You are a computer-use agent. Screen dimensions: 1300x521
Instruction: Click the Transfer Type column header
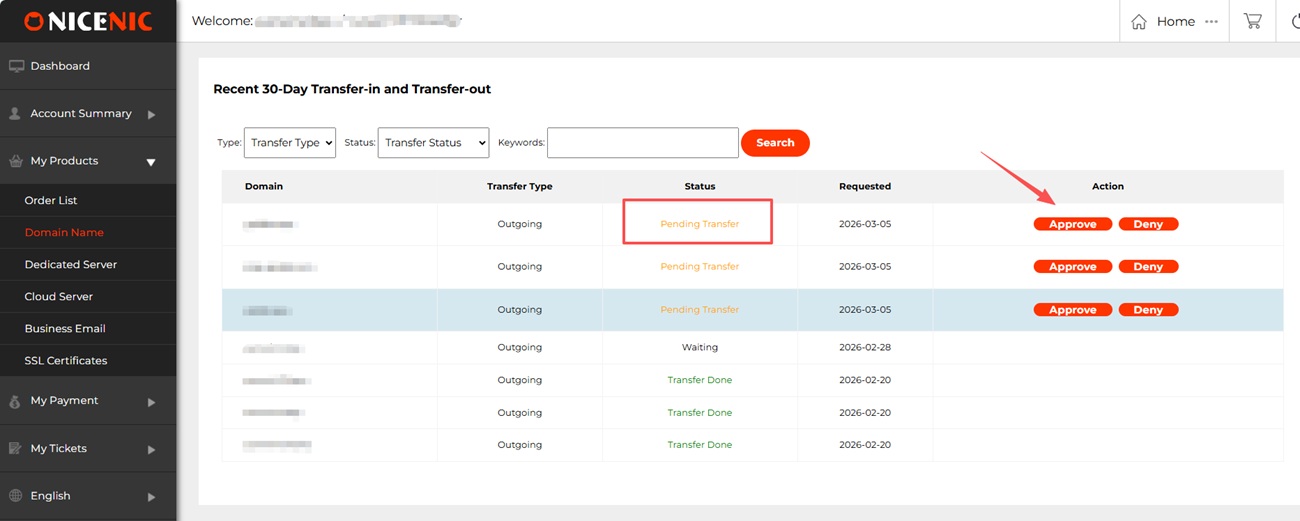520,186
